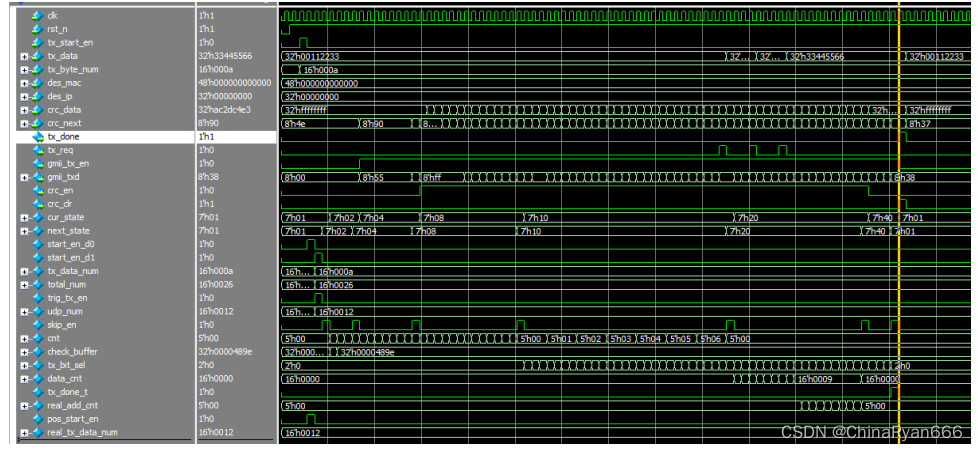Click value 32'h0000489e in the value column
This screenshot has width=978, height=452.
pyautogui.click(x=225, y=352)
